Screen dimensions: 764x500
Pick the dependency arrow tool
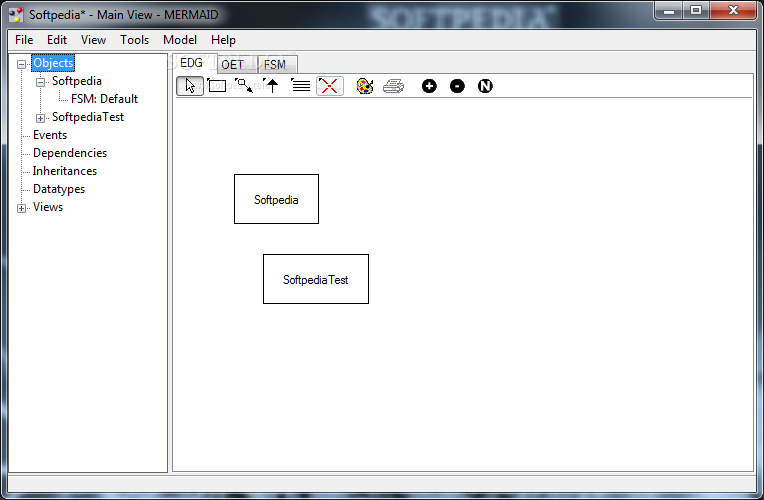[244, 86]
